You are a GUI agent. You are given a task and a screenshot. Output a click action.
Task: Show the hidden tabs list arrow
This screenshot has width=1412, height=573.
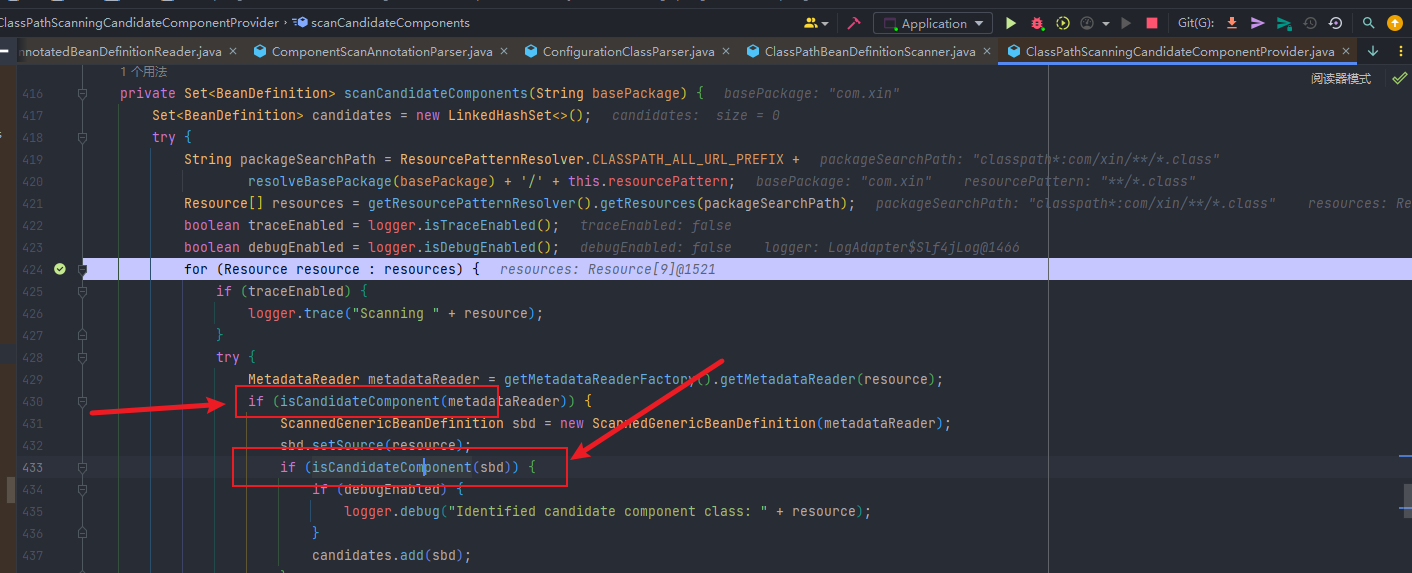pos(1372,51)
